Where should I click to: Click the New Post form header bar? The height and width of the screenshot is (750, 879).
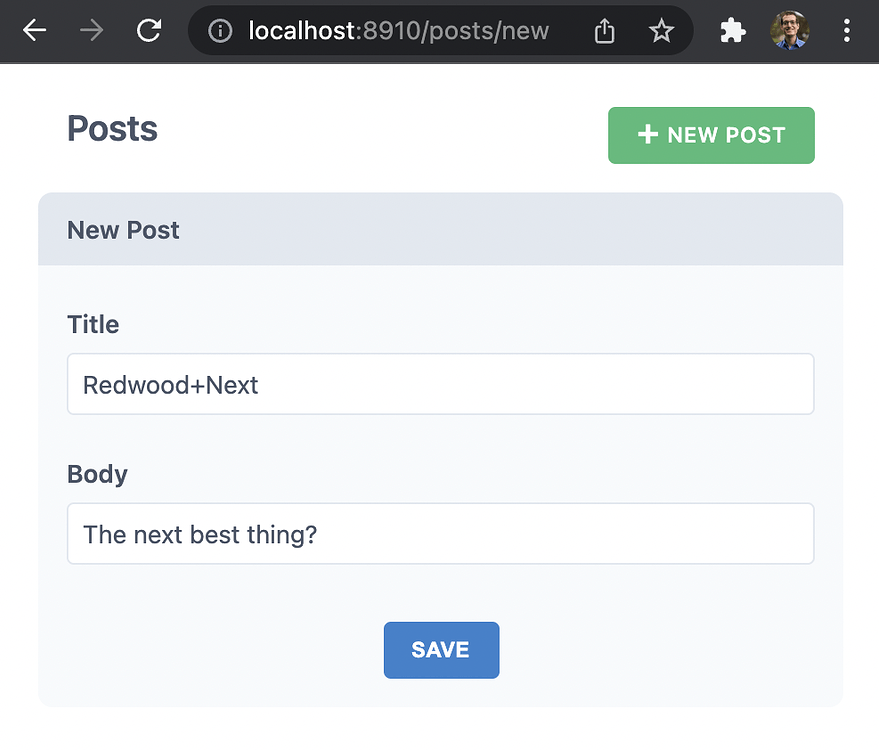point(441,229)
